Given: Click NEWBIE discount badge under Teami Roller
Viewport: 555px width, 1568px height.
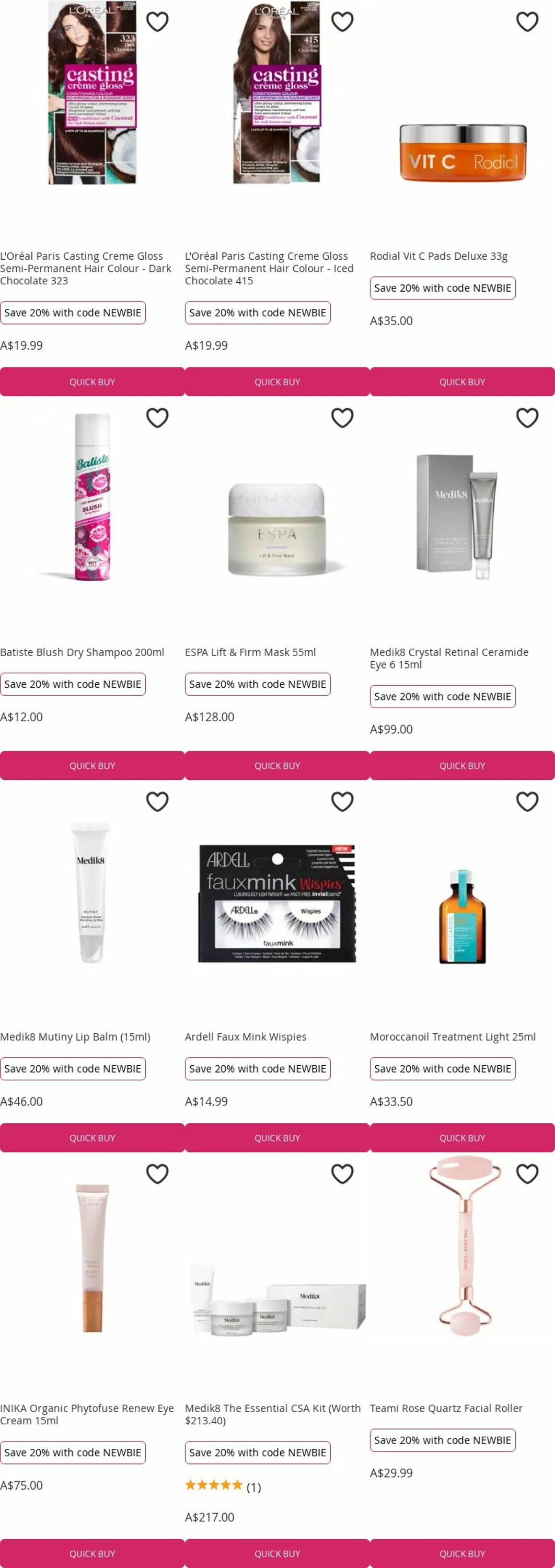Looking at the screenshot, I should [x=443, y=1440].
